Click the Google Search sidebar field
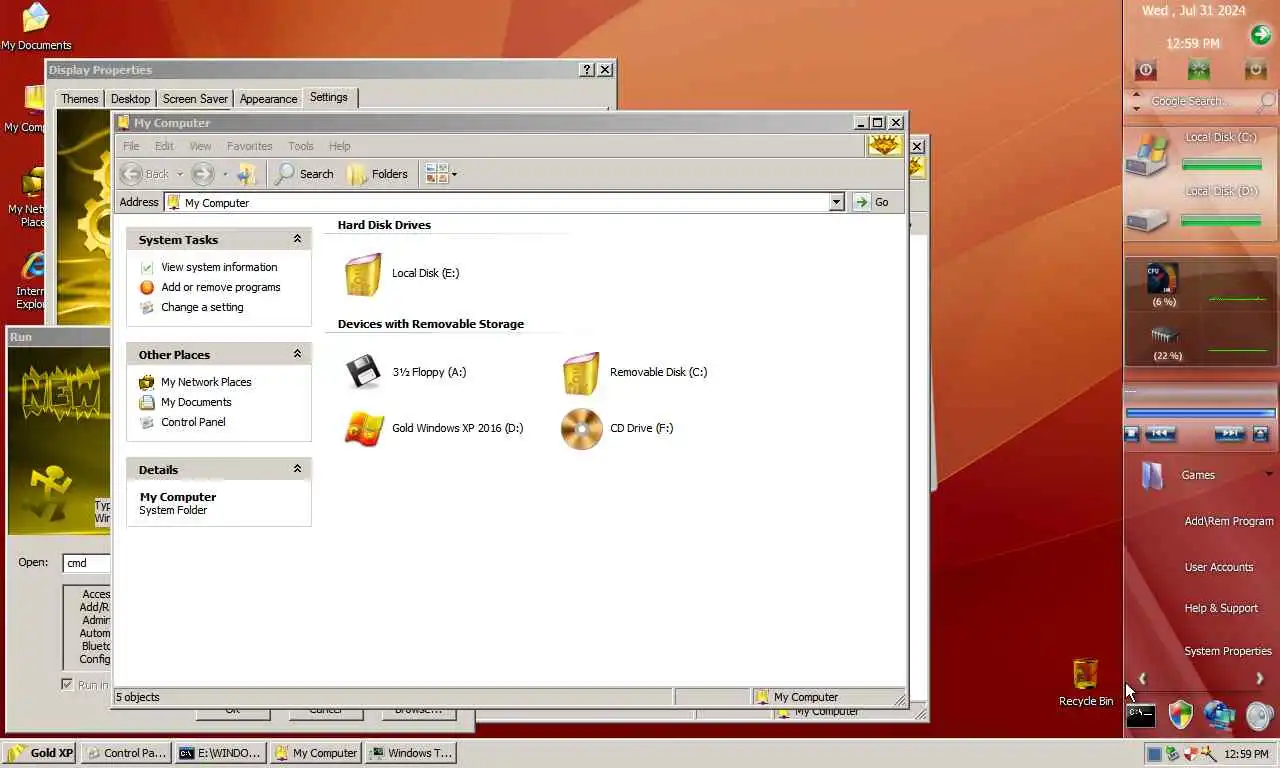 click(x=1201, y=101)
